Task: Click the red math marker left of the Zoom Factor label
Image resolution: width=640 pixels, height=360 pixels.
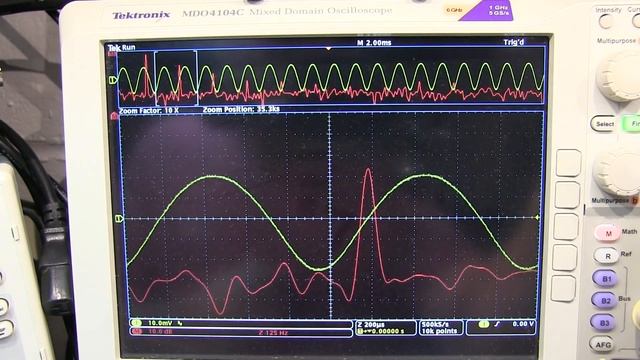Action: tap(114, 116)
